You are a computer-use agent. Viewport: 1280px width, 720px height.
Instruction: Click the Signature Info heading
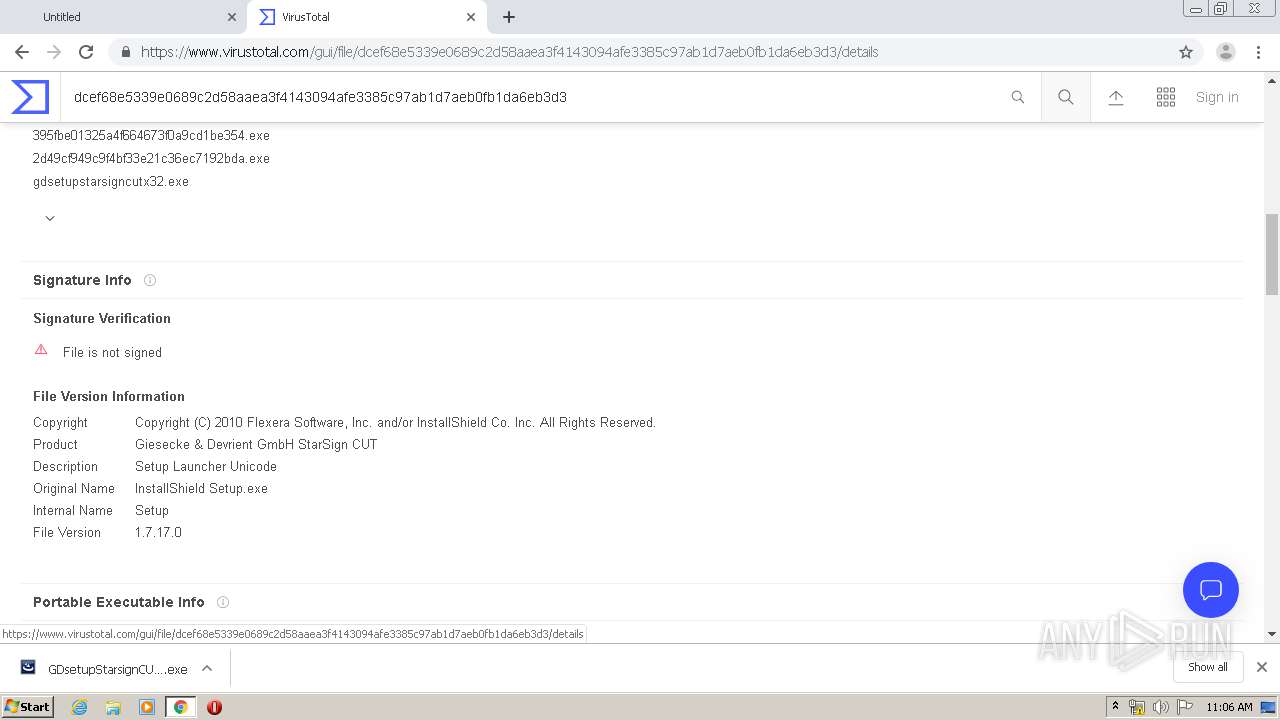[82, 280]
